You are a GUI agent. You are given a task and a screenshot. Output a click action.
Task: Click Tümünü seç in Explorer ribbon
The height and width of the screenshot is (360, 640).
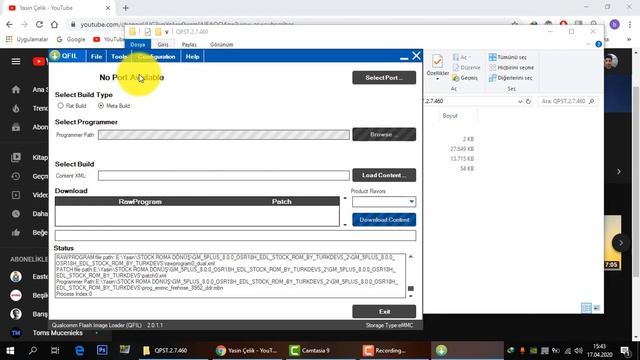(x=508, y=57)
